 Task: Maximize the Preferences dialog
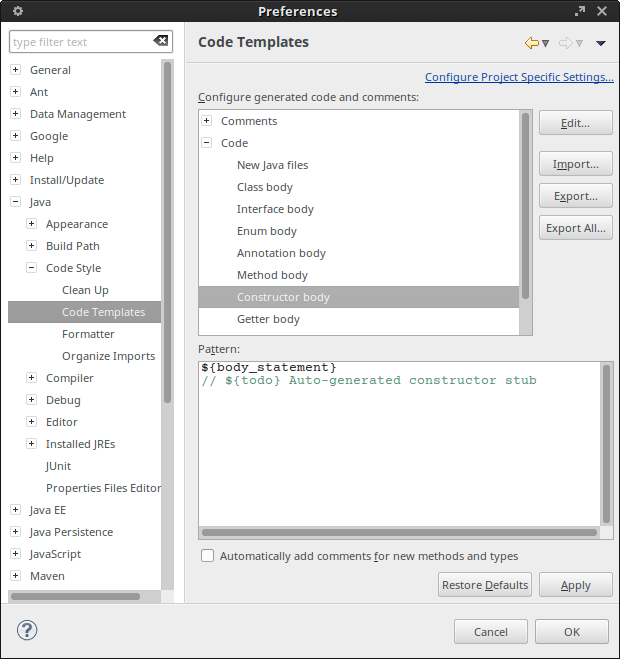point(580,11)
